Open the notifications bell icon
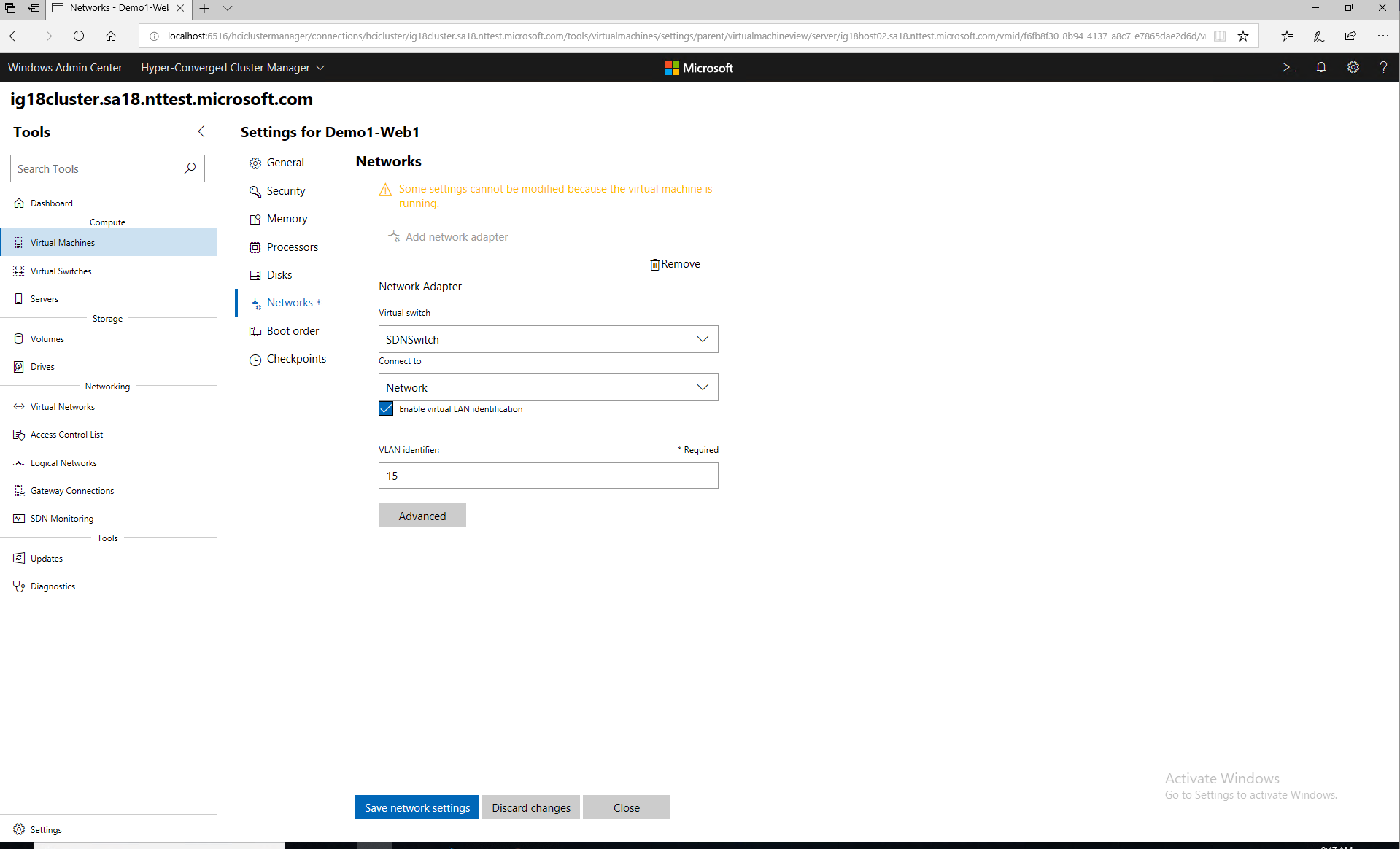The width and height of the screenshot is (1400, 849). (1320, 67)
